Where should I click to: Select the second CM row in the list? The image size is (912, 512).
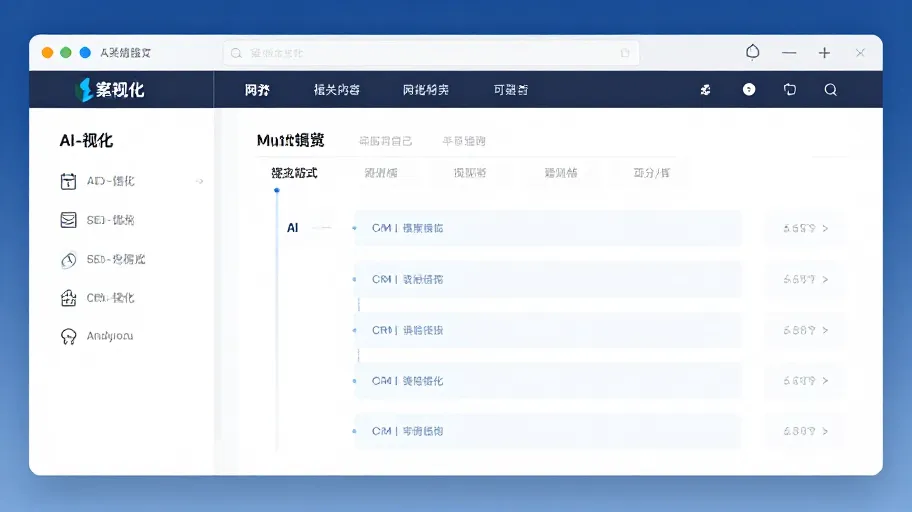point(547,279)
